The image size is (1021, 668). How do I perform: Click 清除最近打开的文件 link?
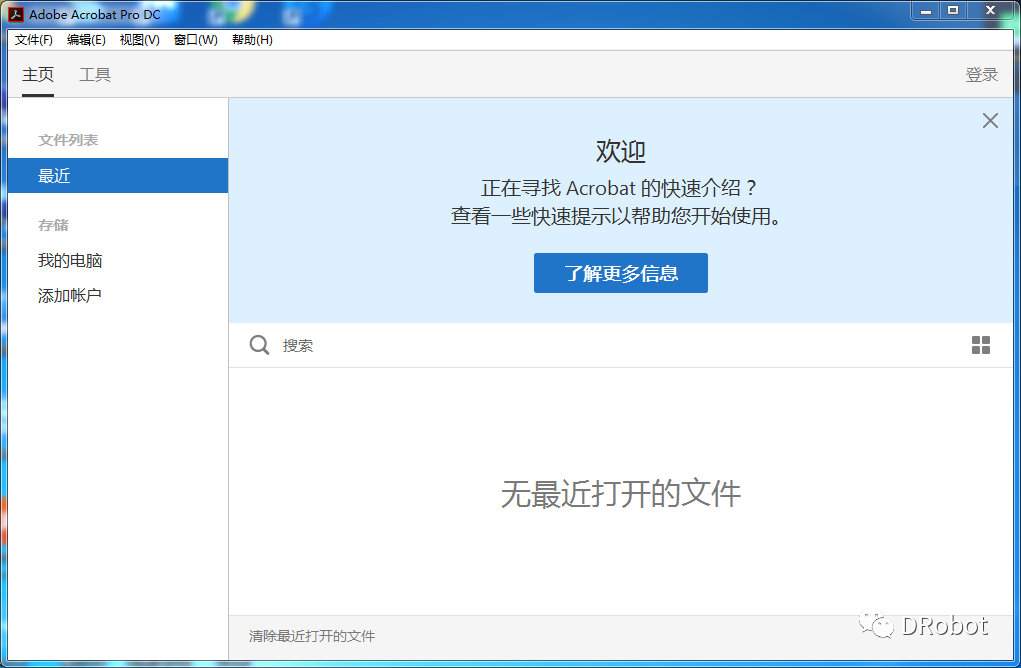click(312, 636)
